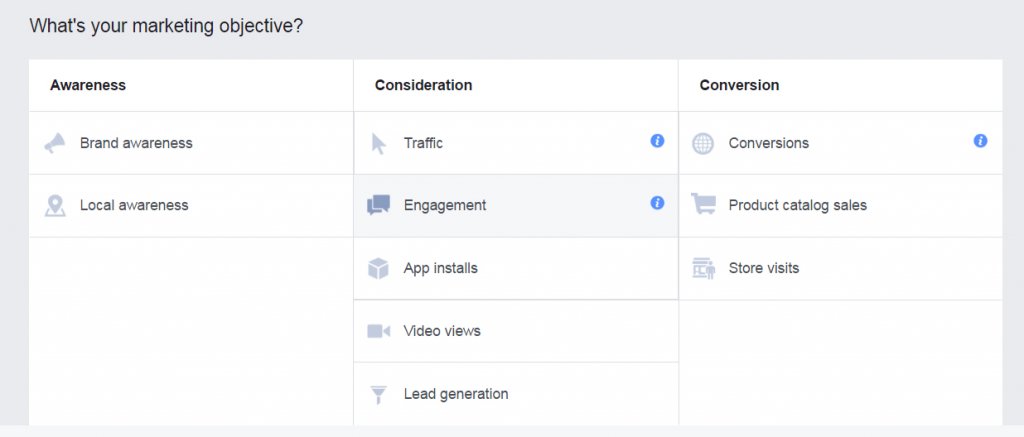Click the Traffic cursor arrow icon
Image resolution: width=1024 pixels, height=437 pixels.
click(378, 143)
